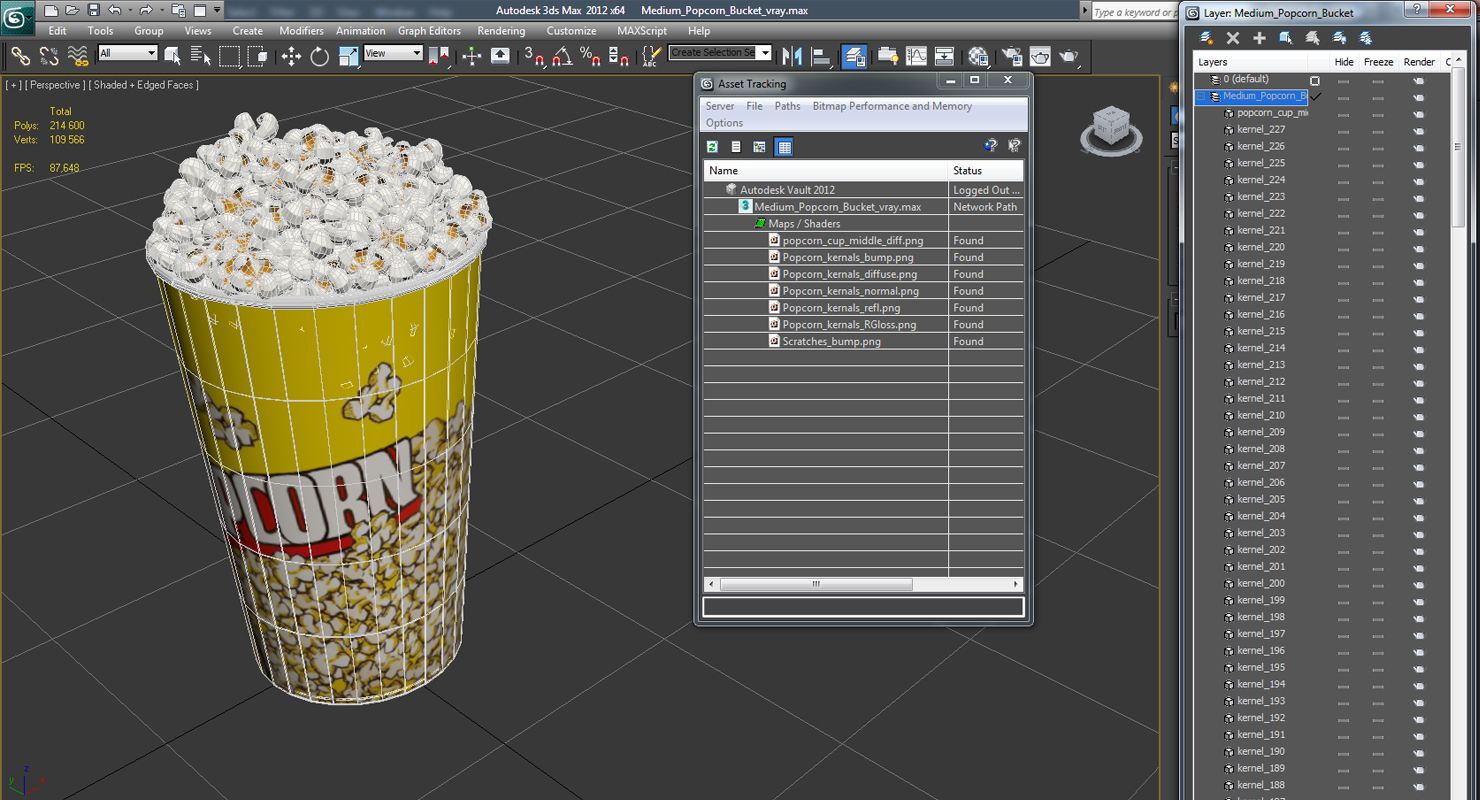Collapse the Medium_Popcorn_Bucket layer tree
This screenshot has width=1480, height=800.
pyautogui.click(x=1202, y=97)
